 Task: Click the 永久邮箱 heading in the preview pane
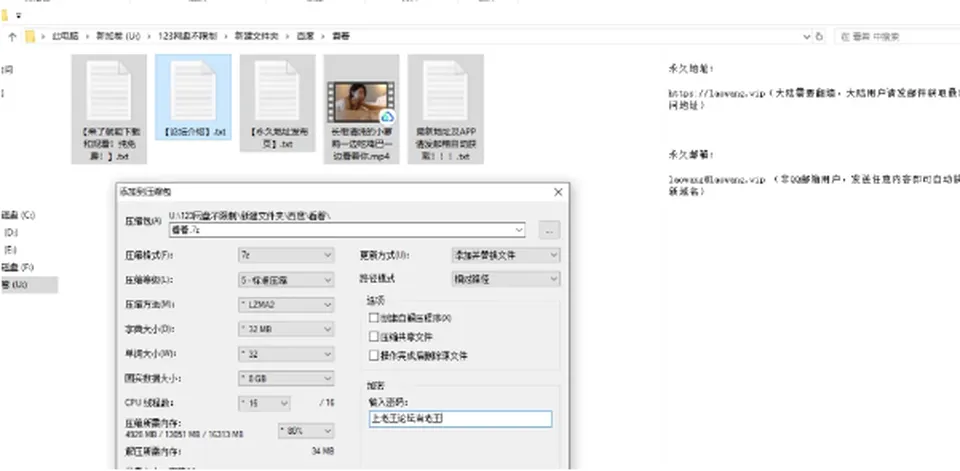pos(691,155)
